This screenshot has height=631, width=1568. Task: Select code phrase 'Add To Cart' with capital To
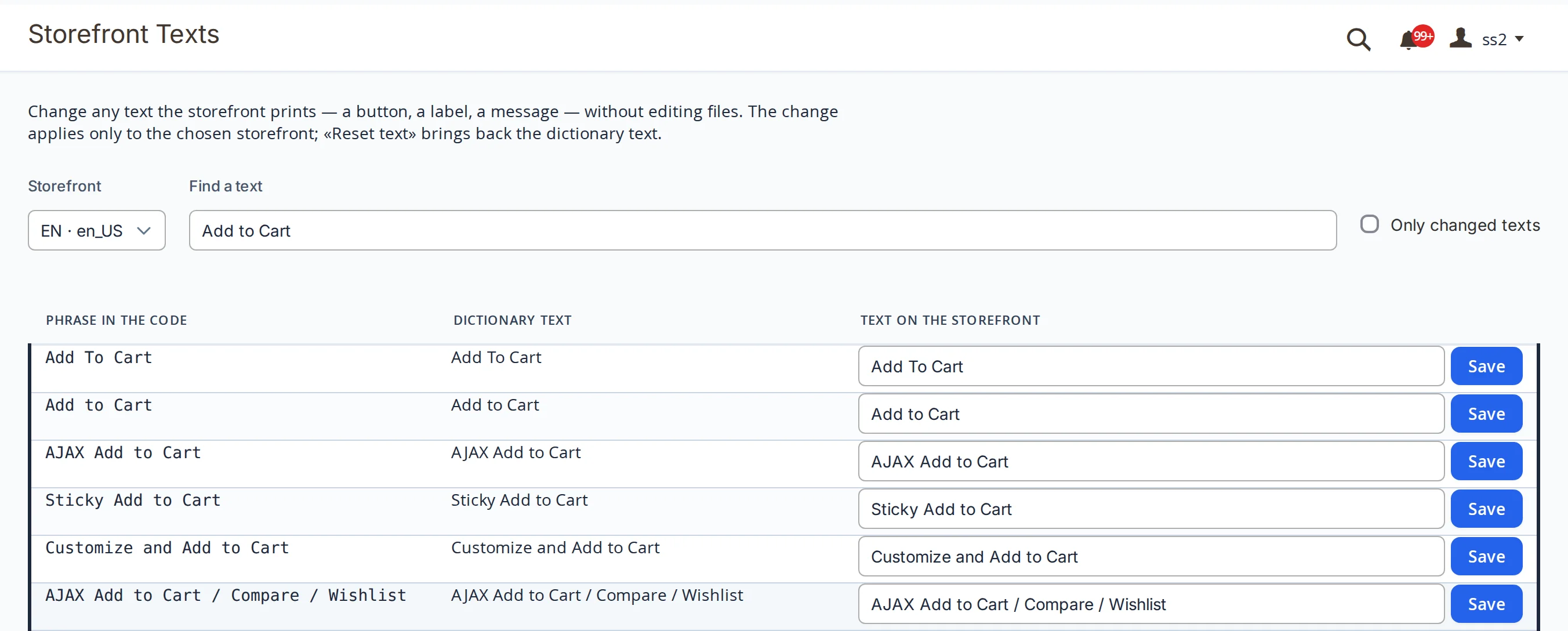[99, 357]
